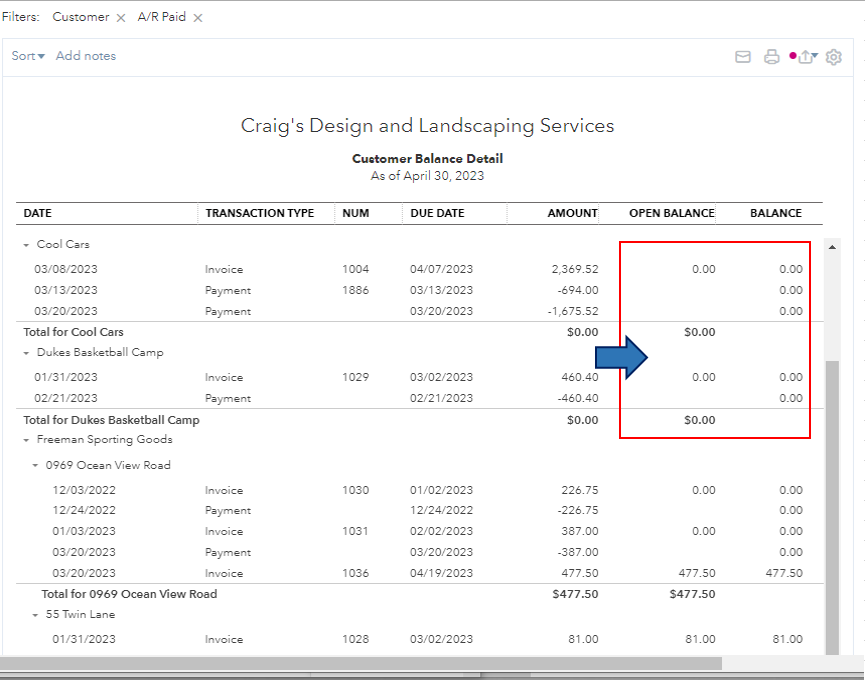Open report settings gear icon
The width and height of the screenshot is (865, 680).
(x=834, y=57)
